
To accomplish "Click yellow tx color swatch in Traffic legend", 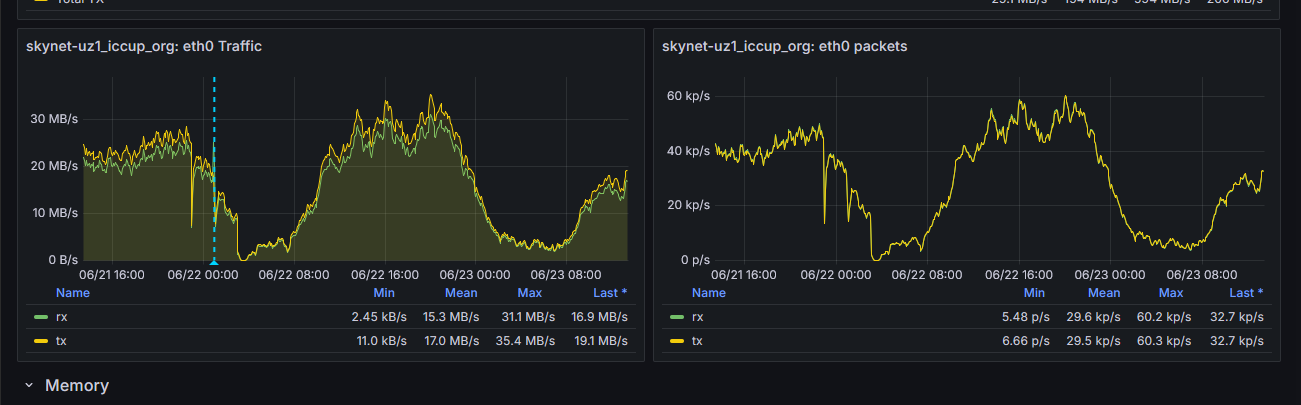I will pos(41,341).
